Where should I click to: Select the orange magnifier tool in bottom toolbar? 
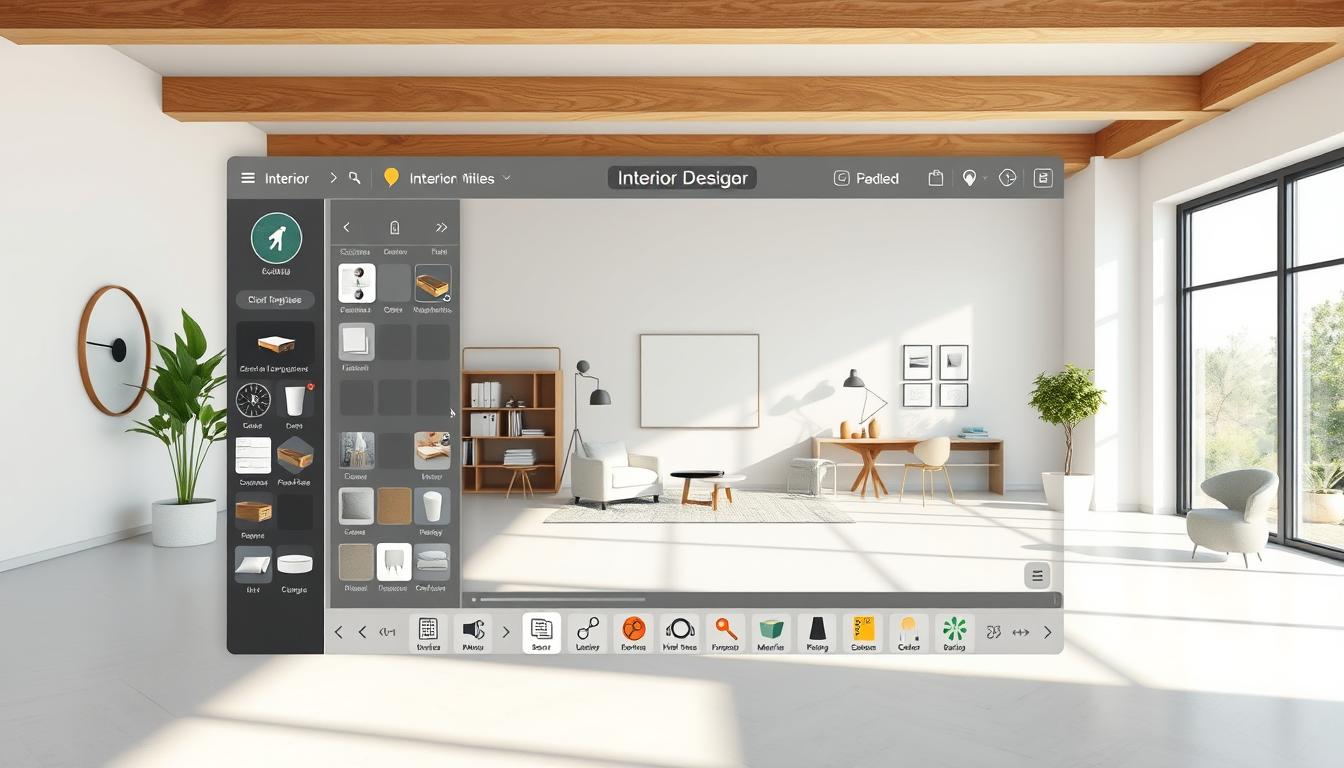point(725,631)
